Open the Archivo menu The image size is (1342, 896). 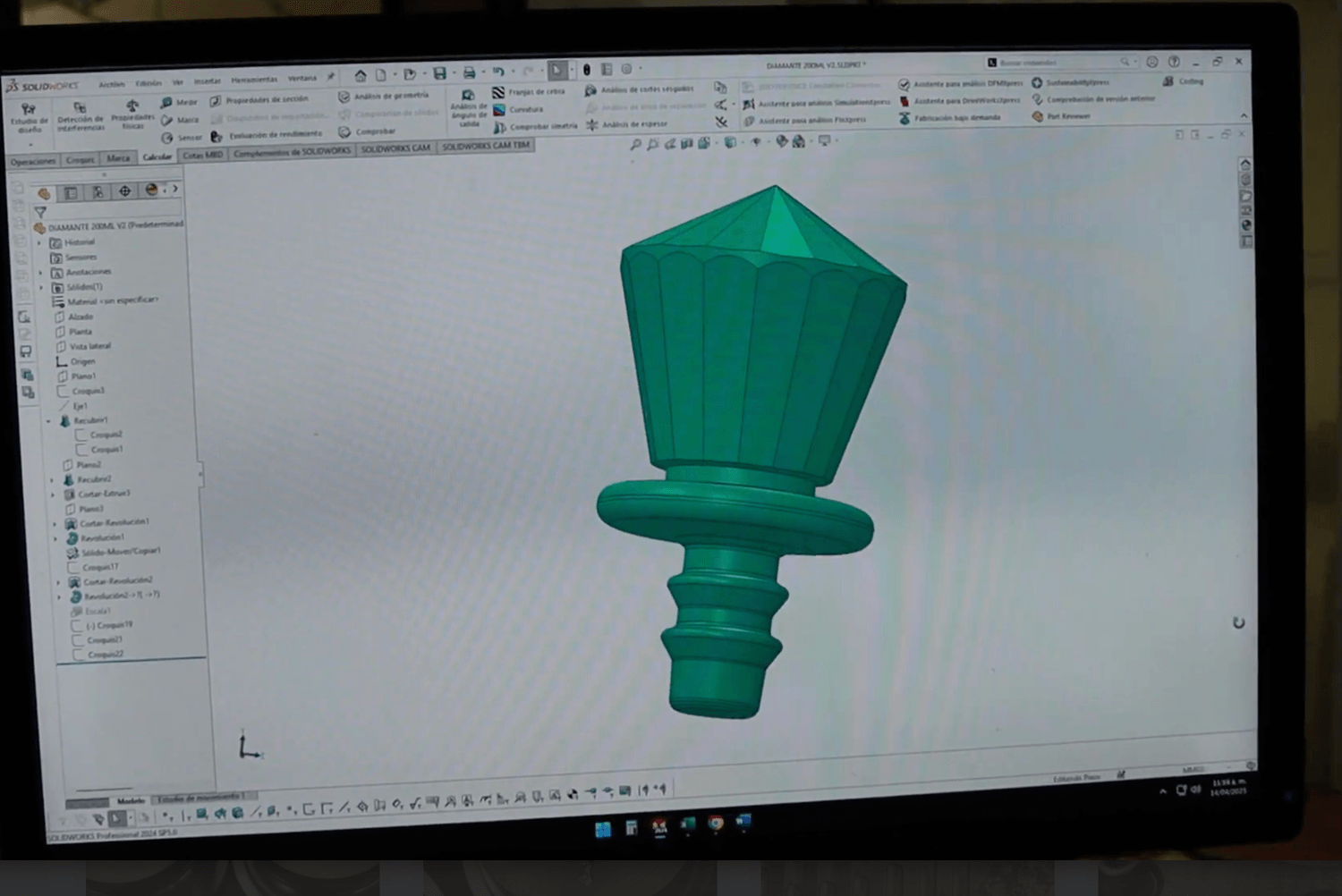click(111, 85)
